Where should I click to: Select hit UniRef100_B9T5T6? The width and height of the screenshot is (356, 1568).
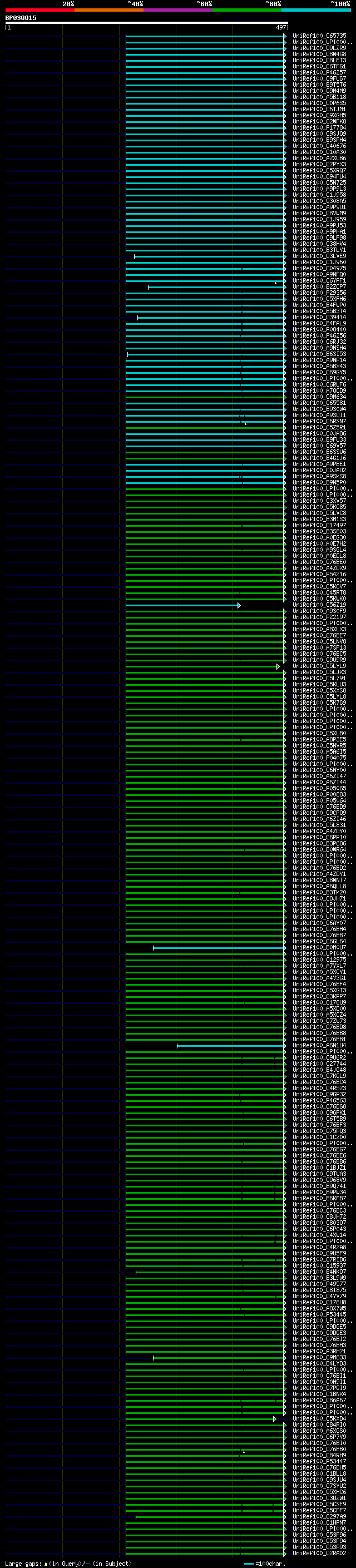pos(319,85)
